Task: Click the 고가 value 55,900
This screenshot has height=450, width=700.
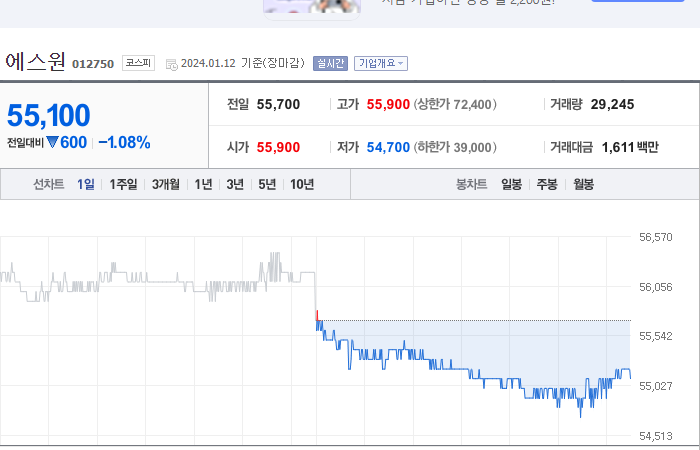Action: [388, 104]
